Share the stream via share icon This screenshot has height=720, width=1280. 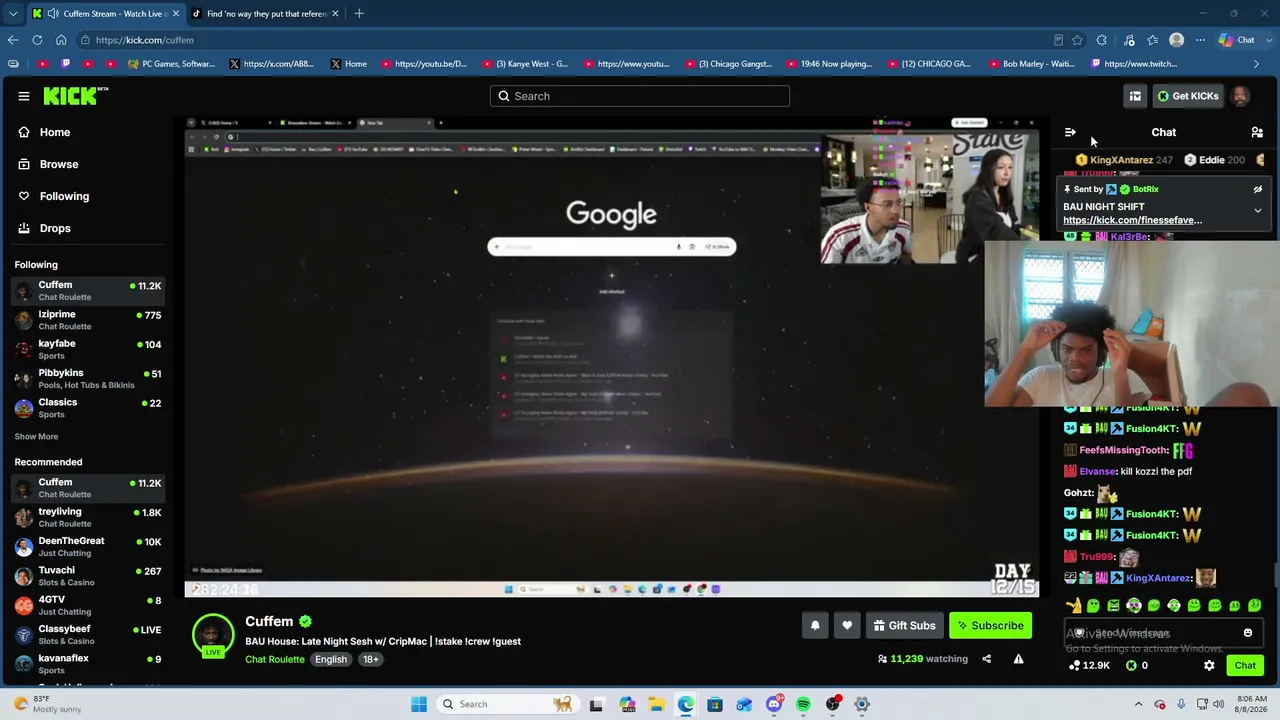986,659
